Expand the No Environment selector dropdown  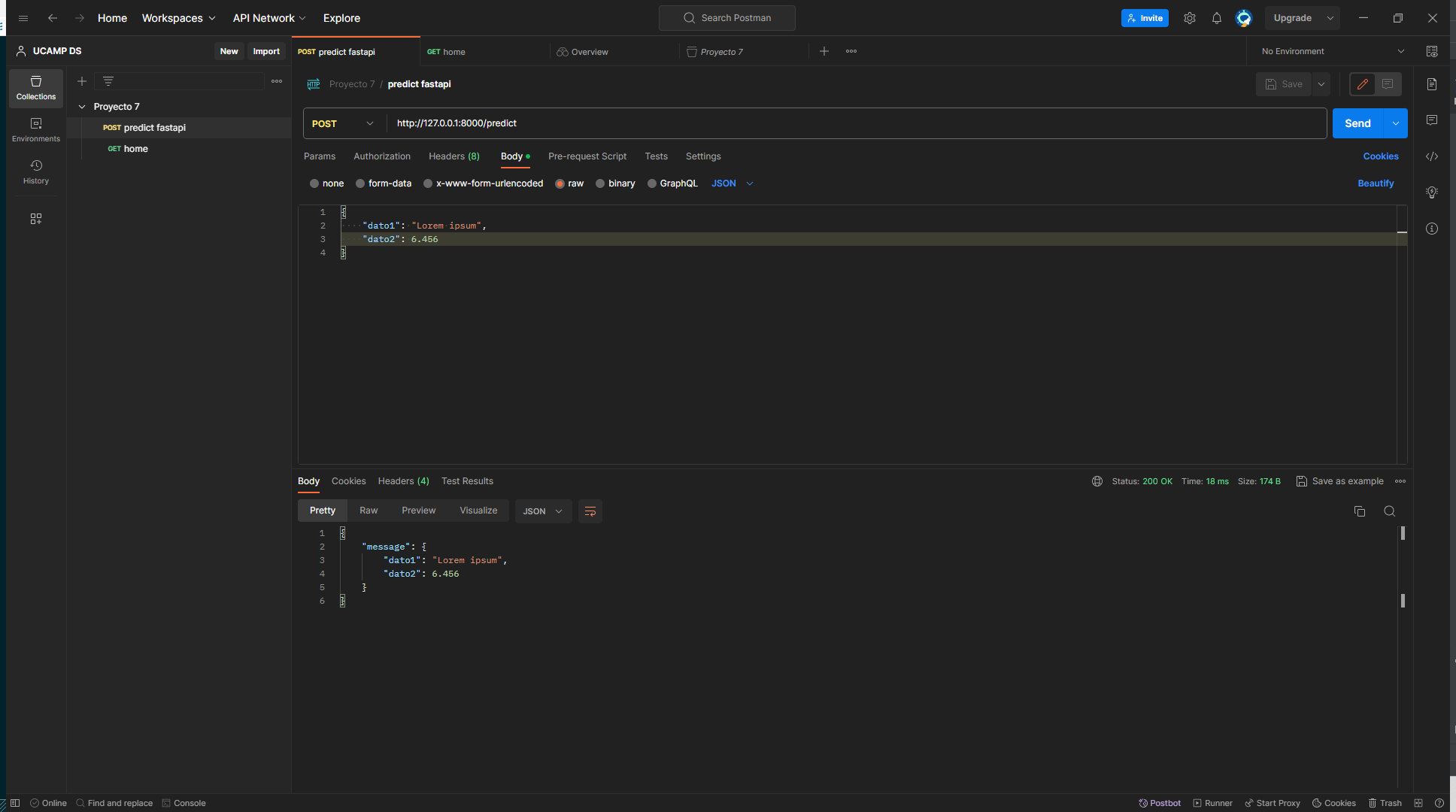(x=1333, y=51)
